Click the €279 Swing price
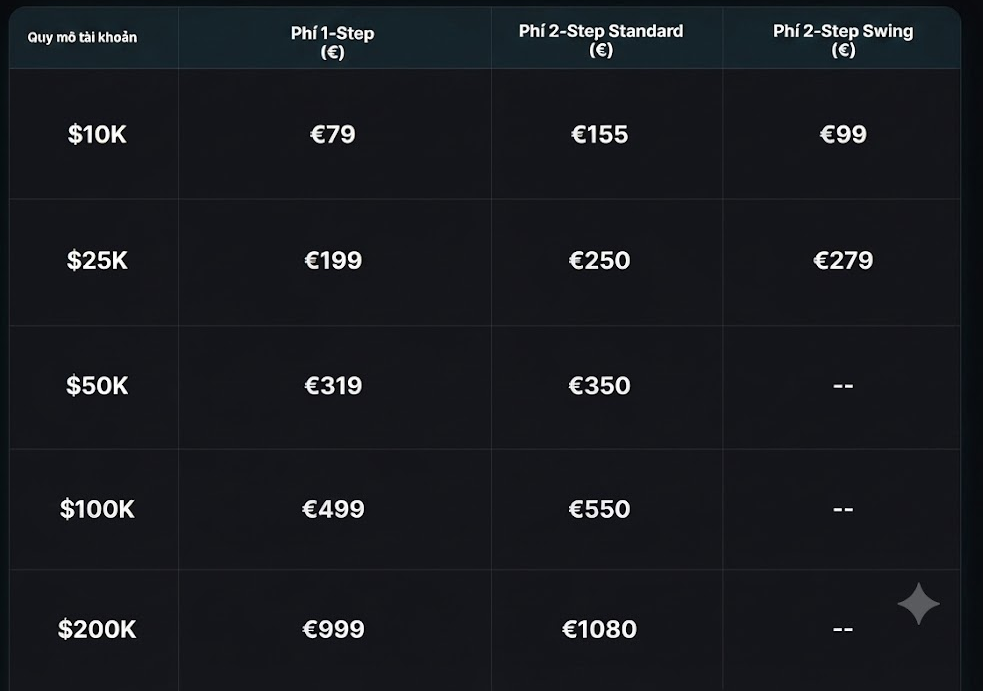983x691 pixels. 843,260
